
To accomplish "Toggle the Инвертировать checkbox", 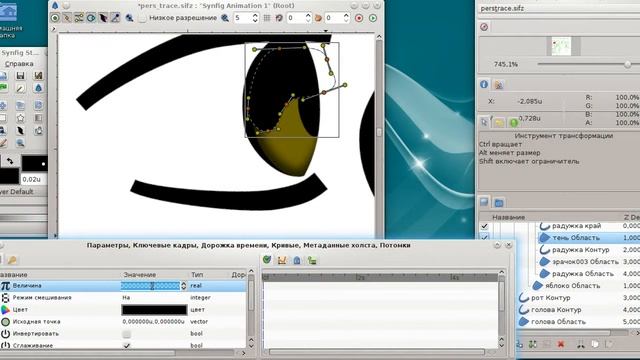I will 127,334.
